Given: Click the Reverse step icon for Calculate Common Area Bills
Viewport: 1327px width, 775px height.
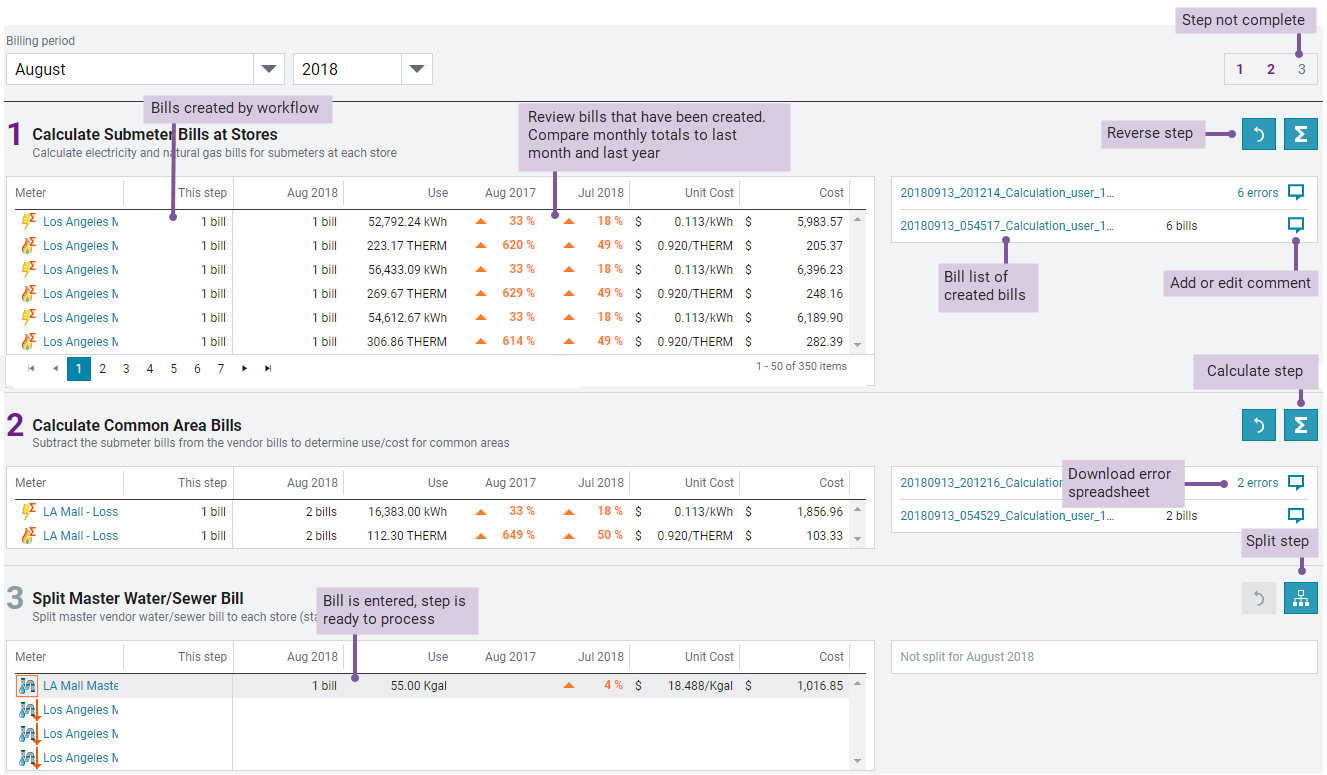Looking at the screenshot, I should (x=1259, y=424).
